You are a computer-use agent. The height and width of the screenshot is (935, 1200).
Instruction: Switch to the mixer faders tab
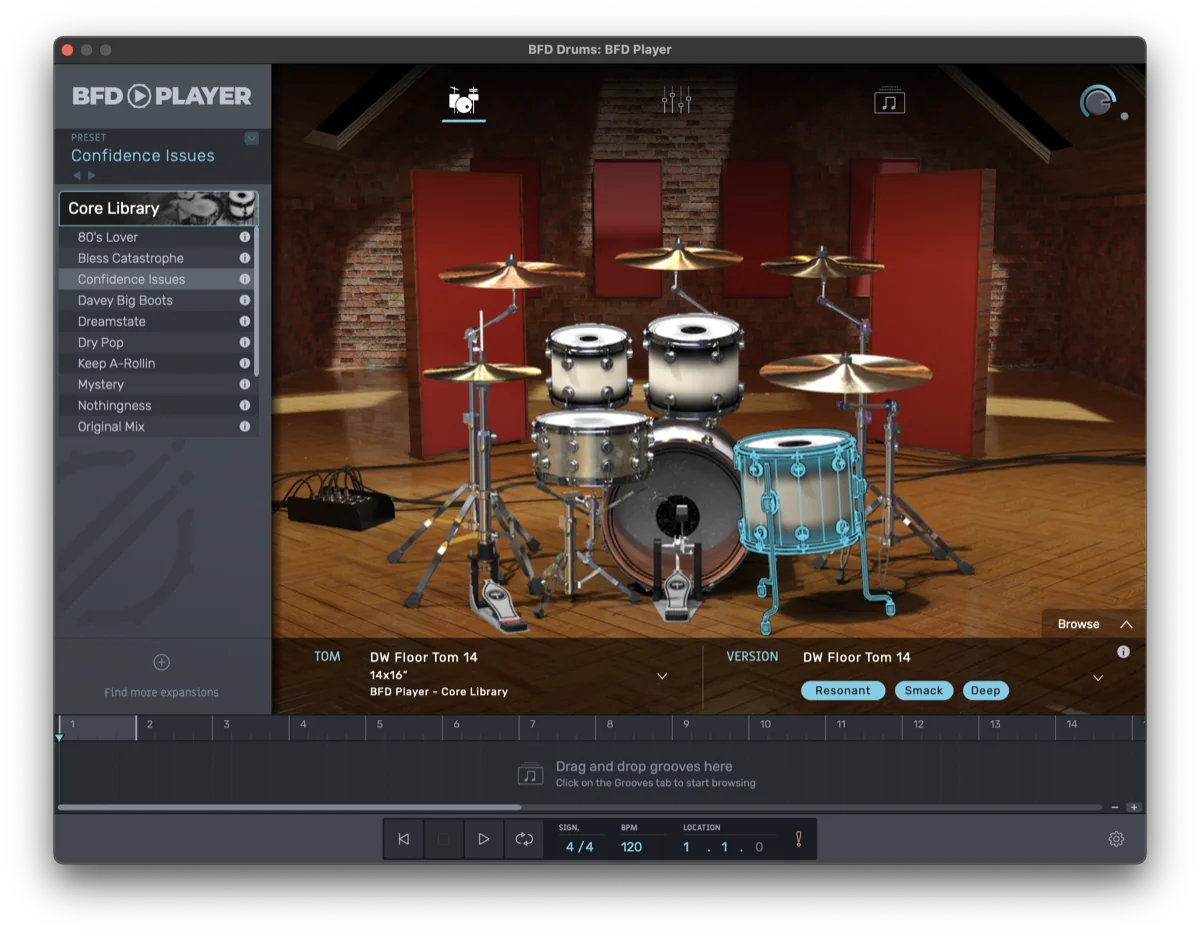coord(676,100)
